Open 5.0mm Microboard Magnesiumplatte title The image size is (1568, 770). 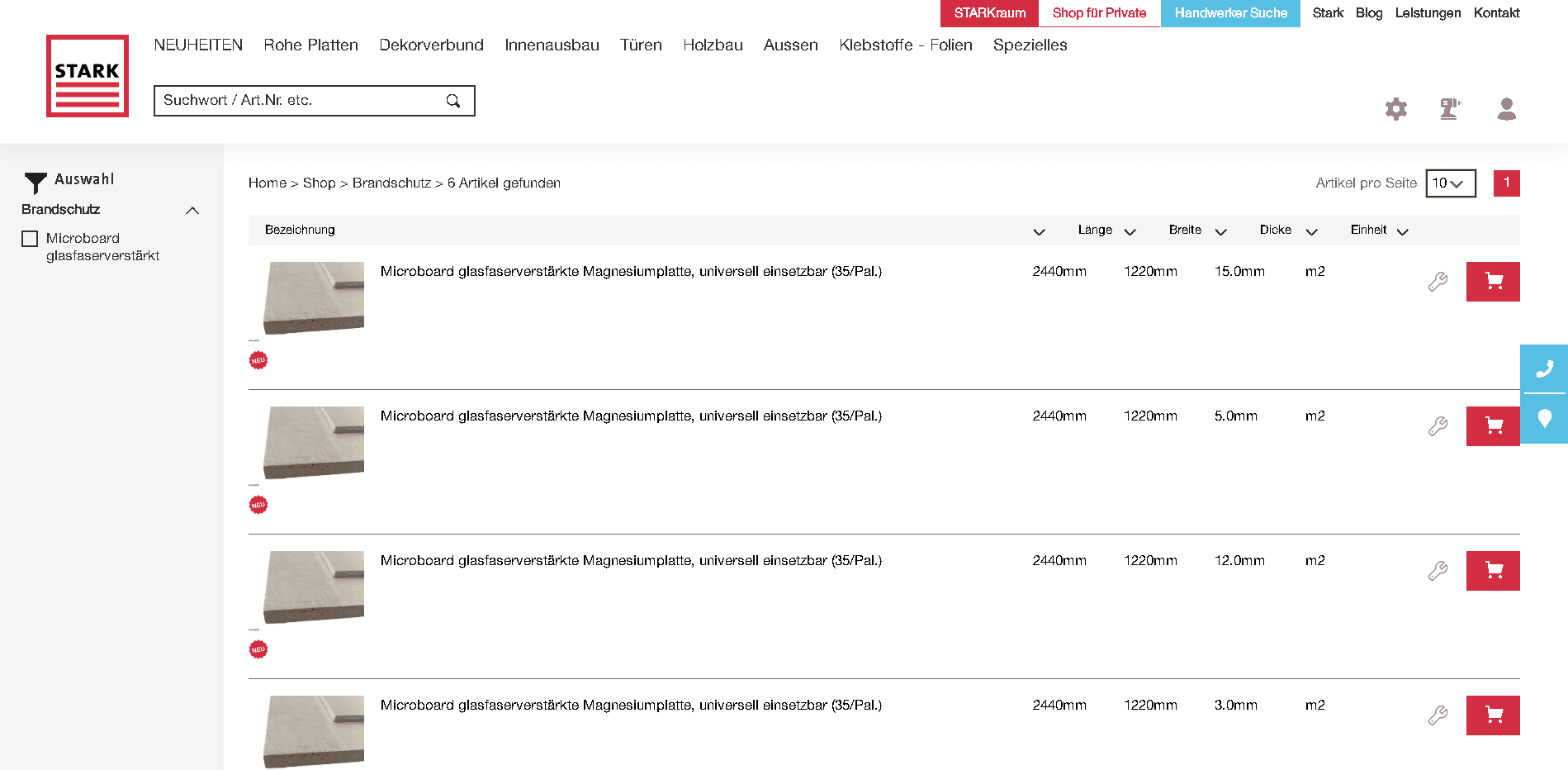click(631, 416)
